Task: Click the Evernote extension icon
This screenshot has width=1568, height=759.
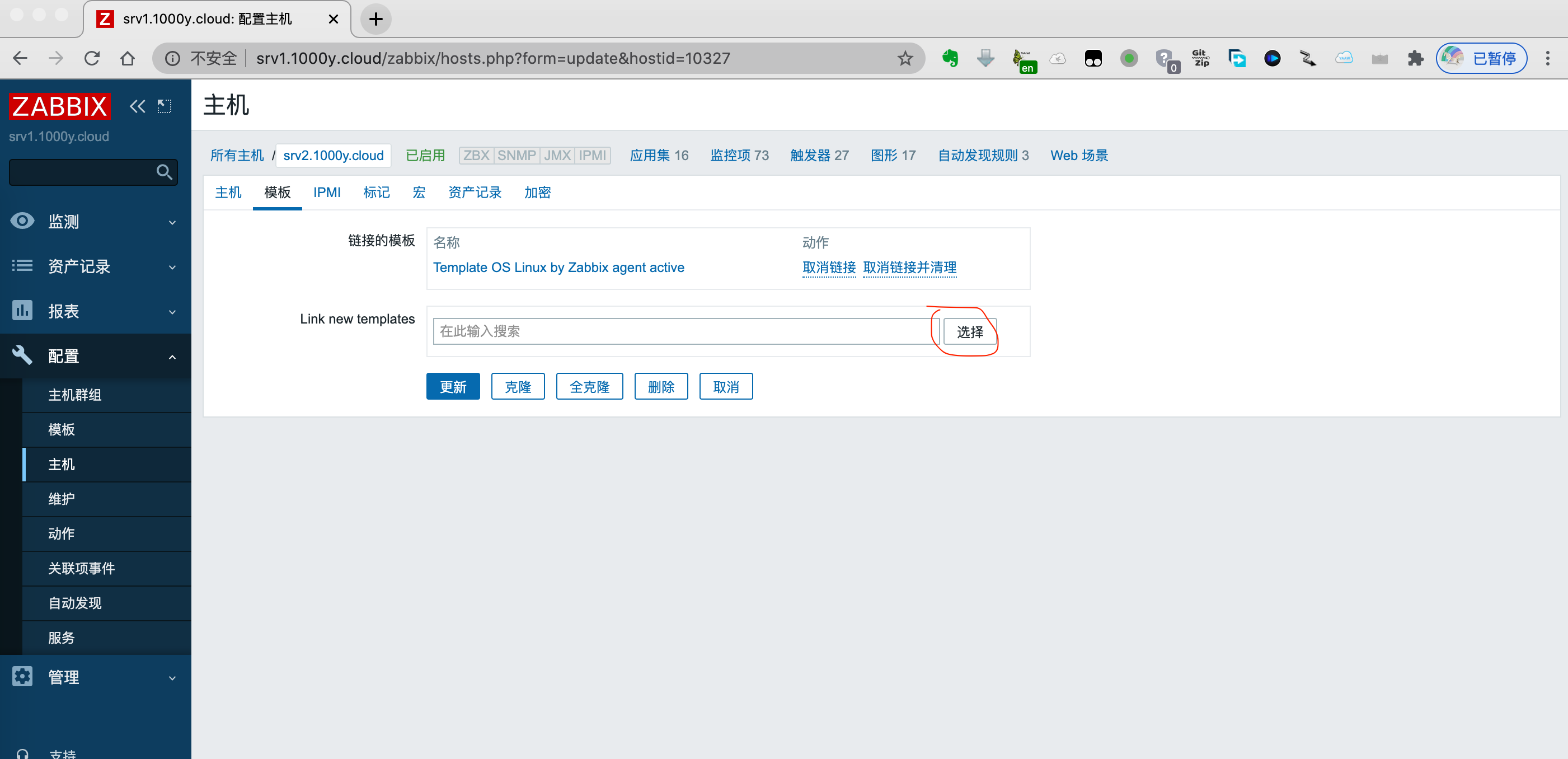Action: point(950,58)
